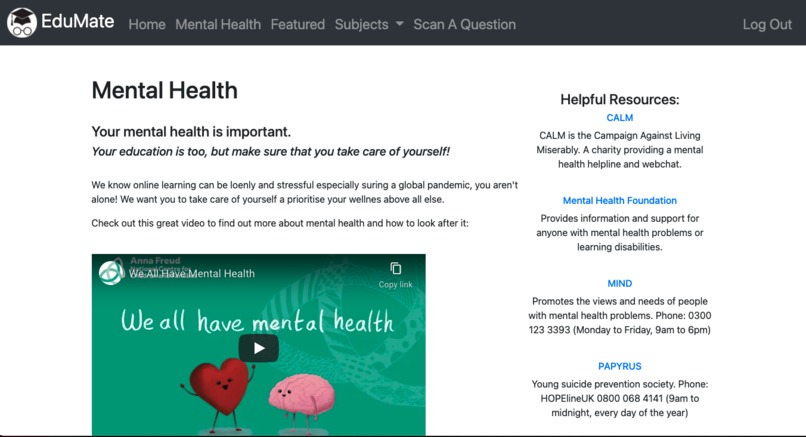Open the Featured page

tap(298, 24)
